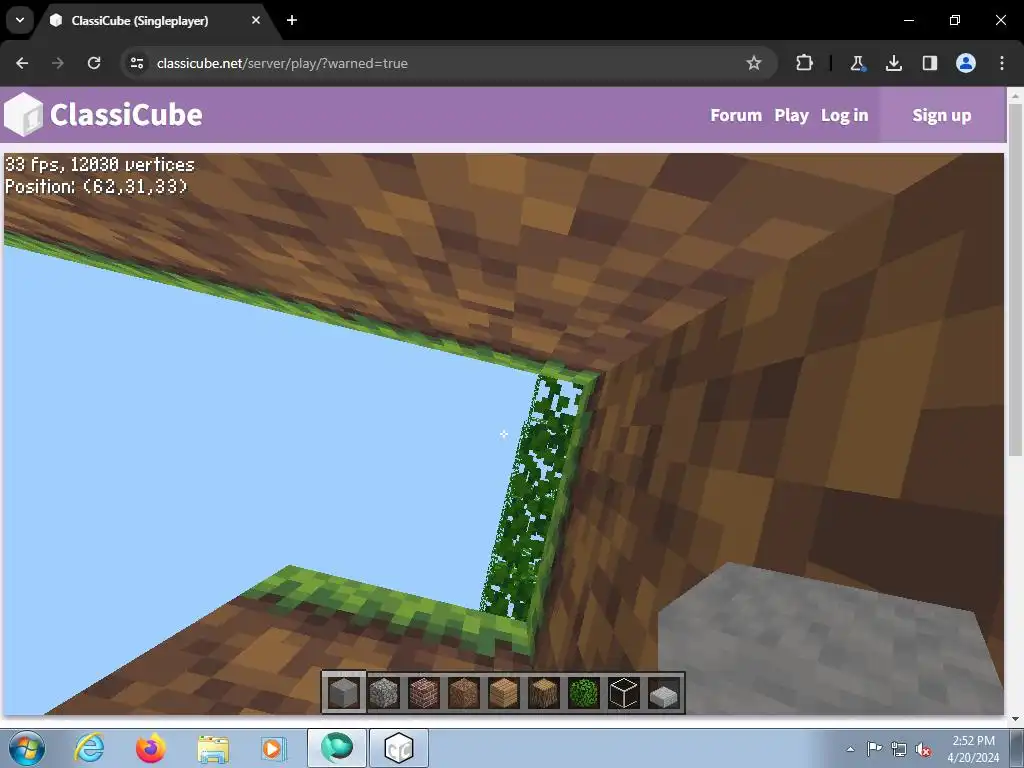Open the Forum page

coord(736,116)
